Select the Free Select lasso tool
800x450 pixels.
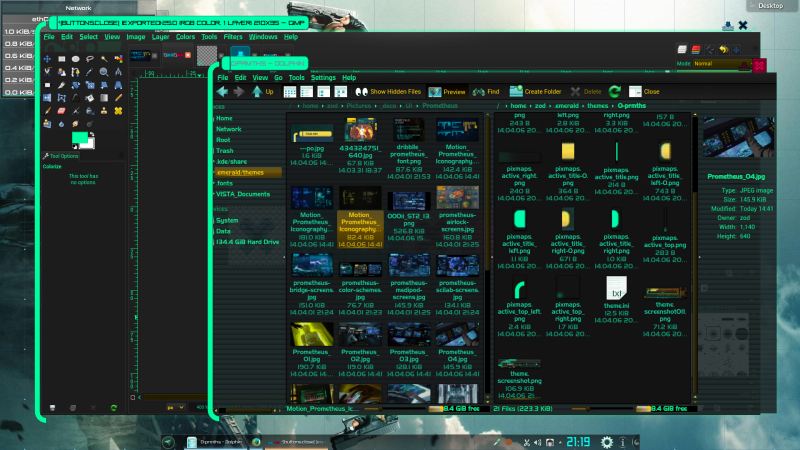click(90, 59)
